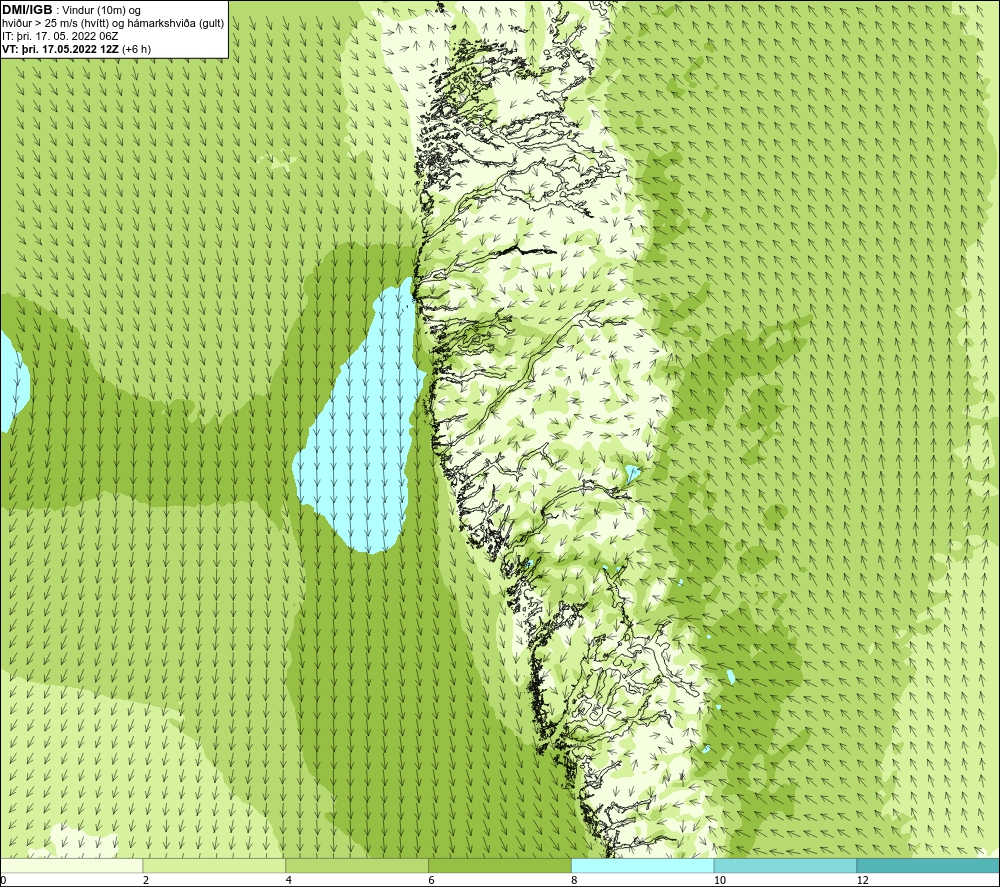The image size is (1000, 887).
Task: Click the legend scale label '12'
Action: click(862, 880)
